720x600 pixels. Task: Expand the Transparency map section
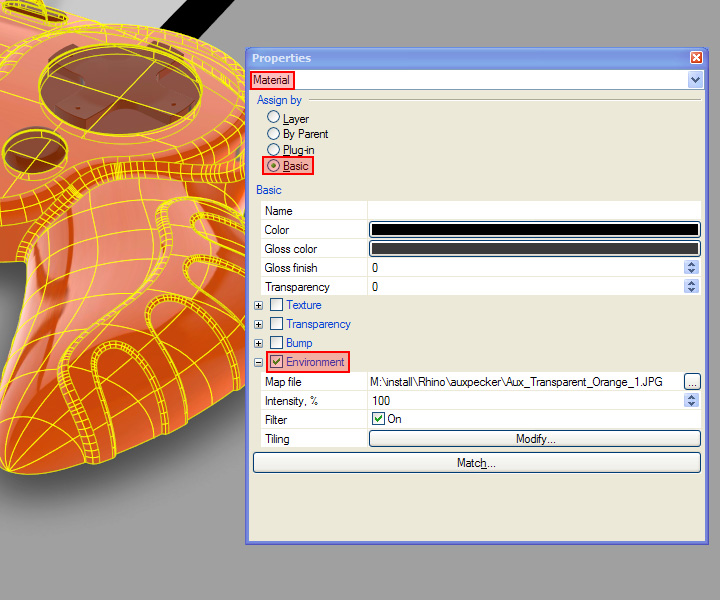tap(259, 324)
